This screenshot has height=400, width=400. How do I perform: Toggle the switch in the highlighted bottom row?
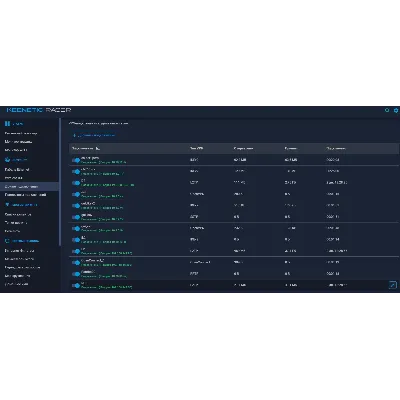click(76, 285)
